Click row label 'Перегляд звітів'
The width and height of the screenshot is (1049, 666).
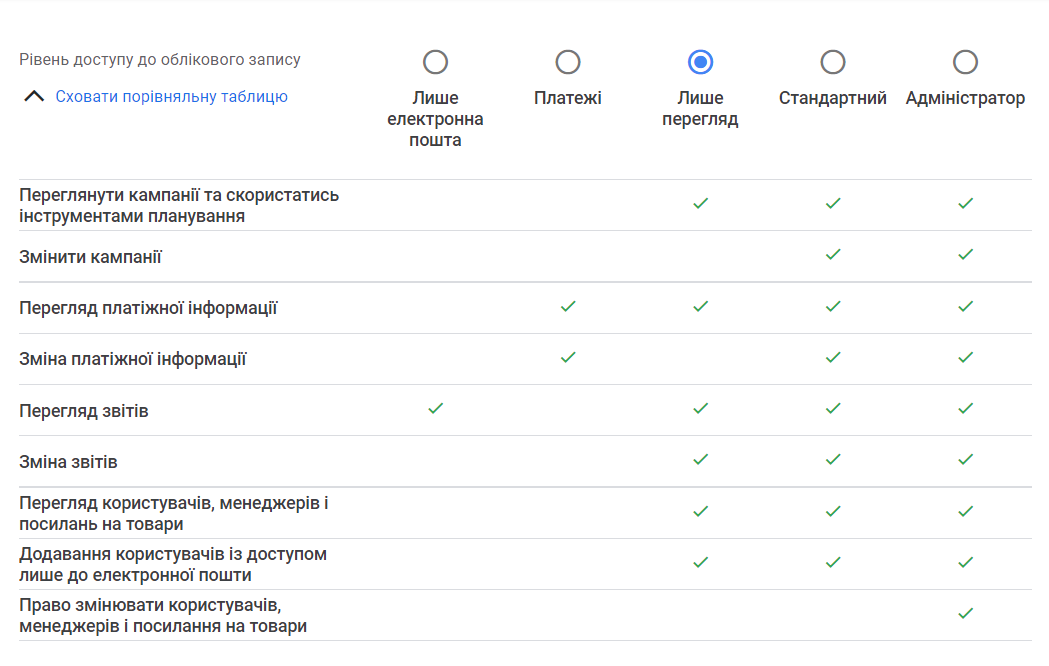tap(84, 411)
